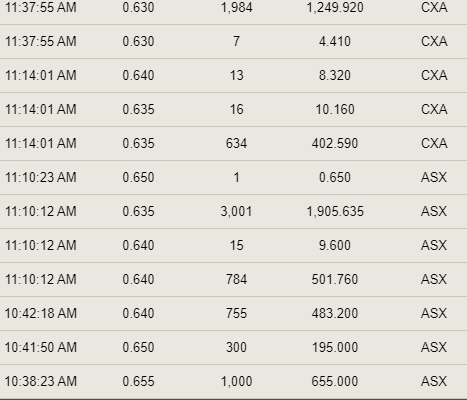Click the CXA label in the 1,249.920 row

coord(434,7)
